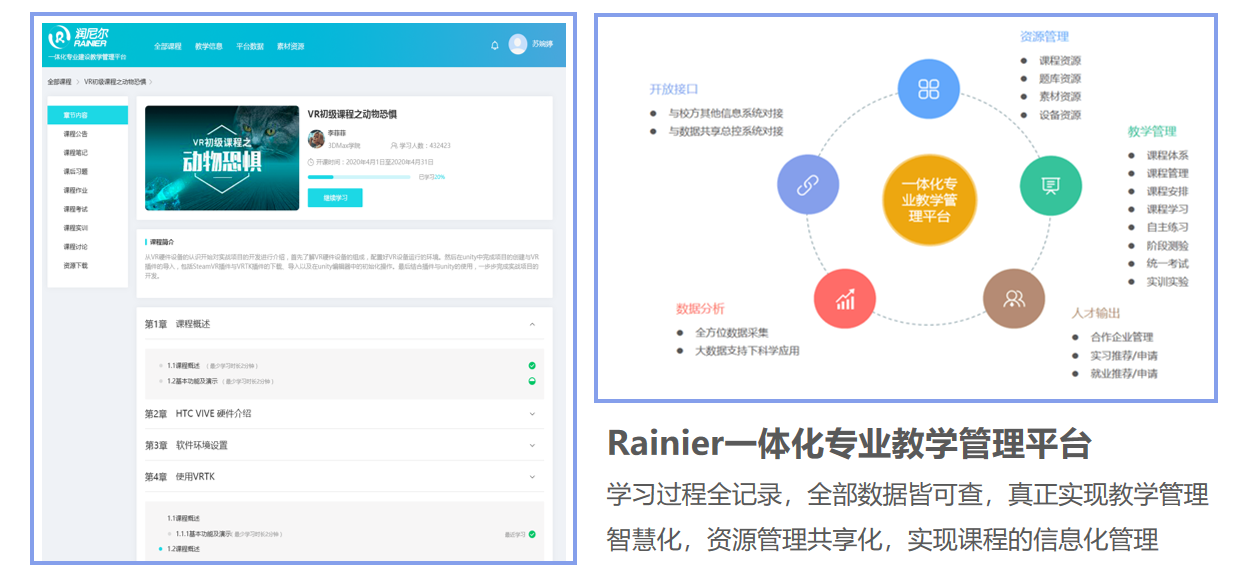This screenshot has height=572, width=1252.
Task: Click the 人才输出 heading in the diagram
Action: click(1096, 314)
